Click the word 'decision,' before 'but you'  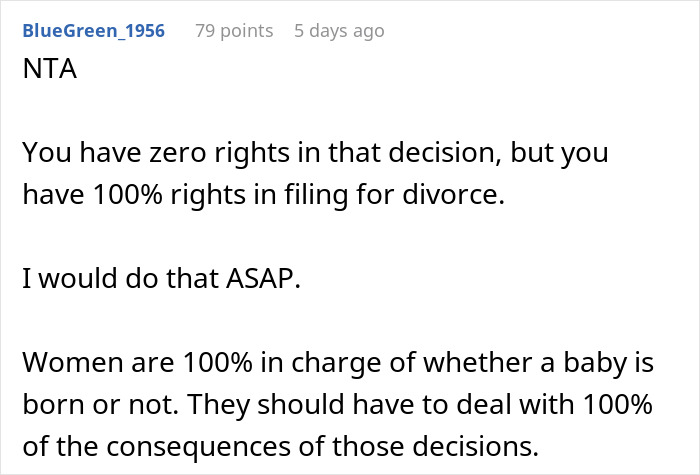[x=445, y=153]
